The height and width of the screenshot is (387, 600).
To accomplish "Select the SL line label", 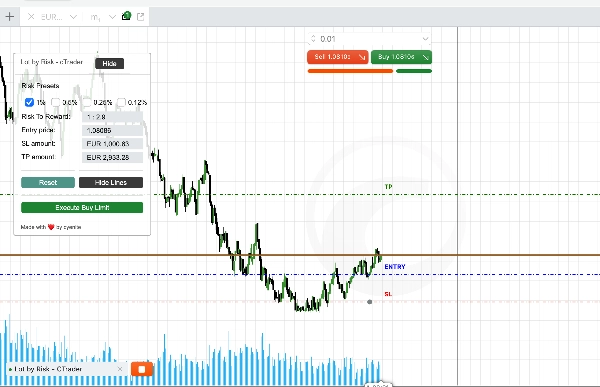I will tap(388, 294).
